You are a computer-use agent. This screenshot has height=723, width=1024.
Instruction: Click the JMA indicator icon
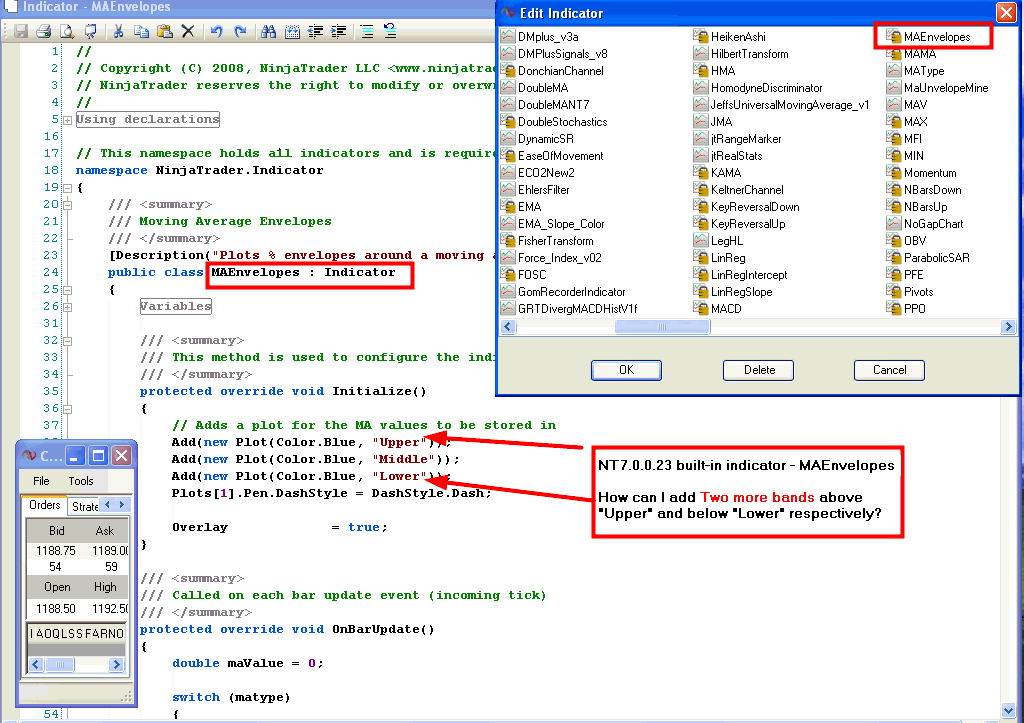tap(701, 121)
